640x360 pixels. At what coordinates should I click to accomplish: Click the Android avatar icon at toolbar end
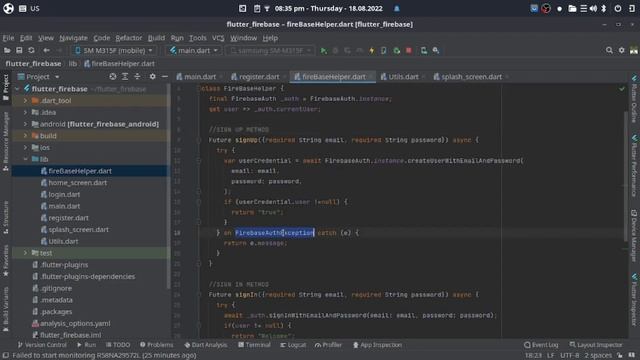633,50
